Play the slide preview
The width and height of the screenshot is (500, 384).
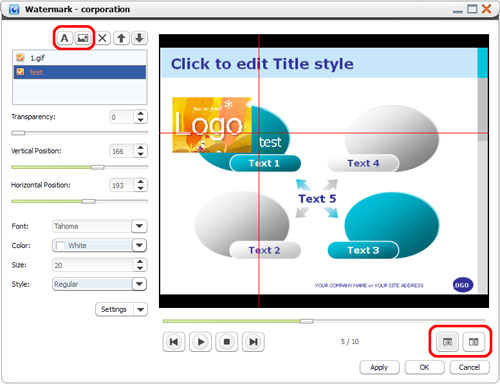point(200,342)
